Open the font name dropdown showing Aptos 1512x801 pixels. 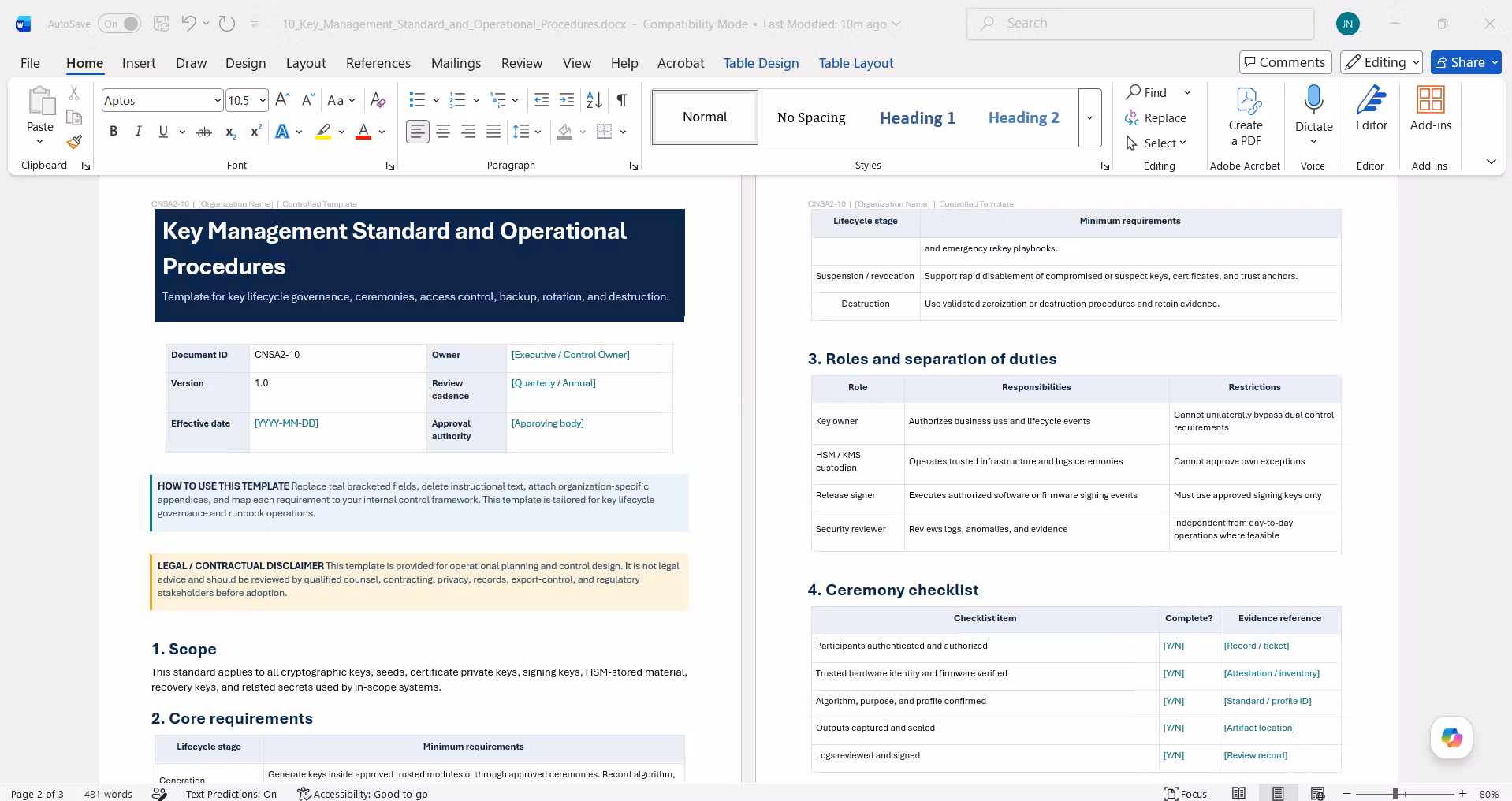[218, 100]
